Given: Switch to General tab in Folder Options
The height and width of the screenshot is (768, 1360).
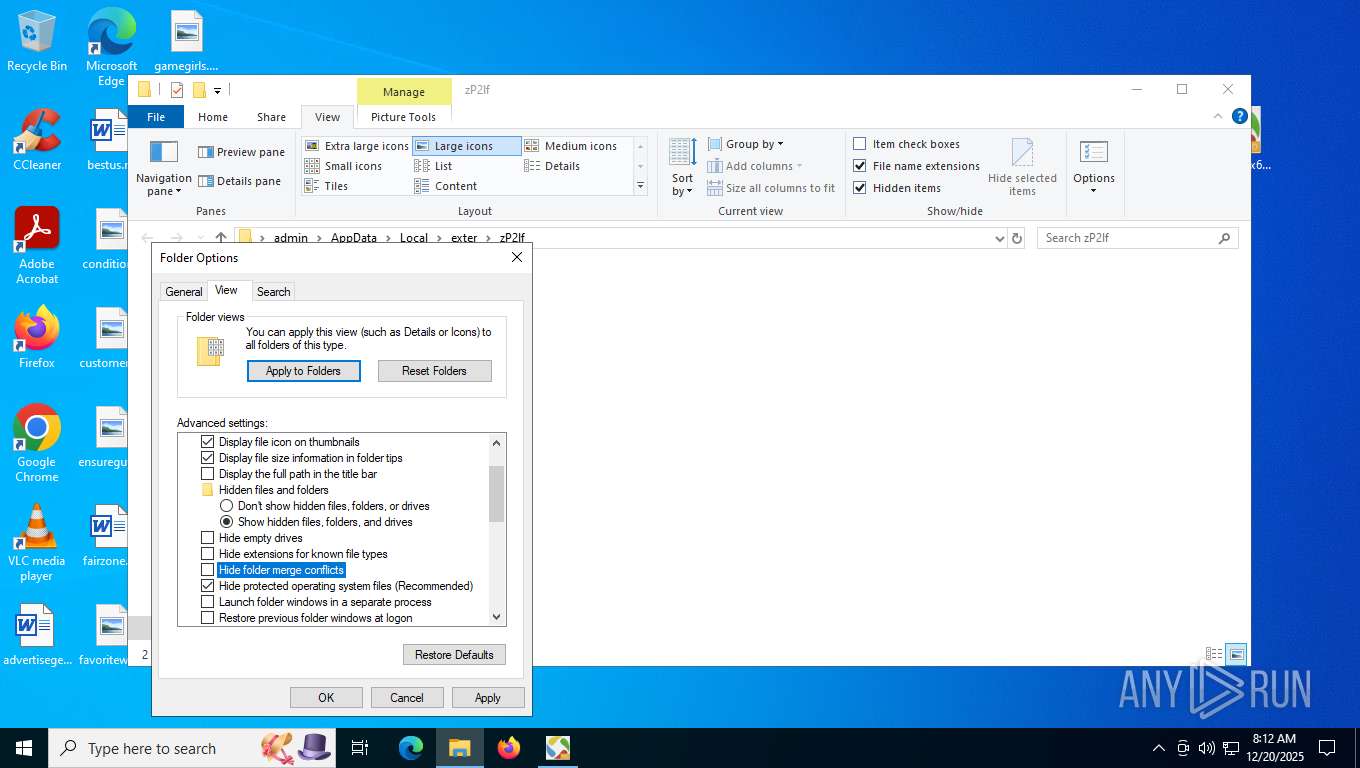Looking at the screenshot, I should (184, 292).
